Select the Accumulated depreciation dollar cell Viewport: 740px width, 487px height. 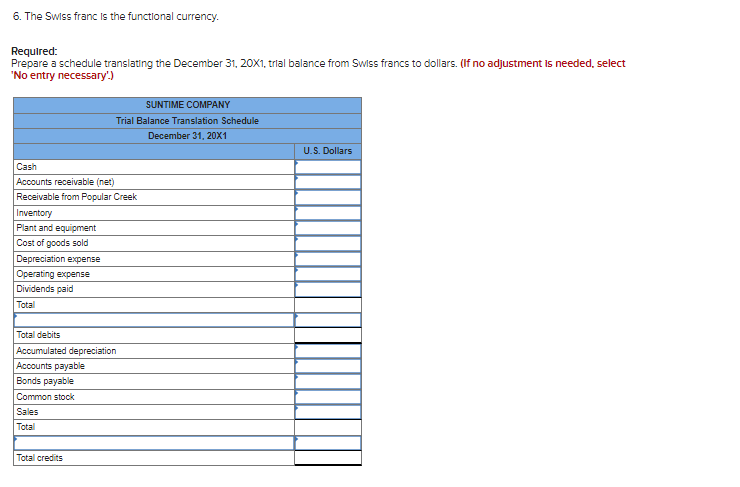click(x=328, y=351)
